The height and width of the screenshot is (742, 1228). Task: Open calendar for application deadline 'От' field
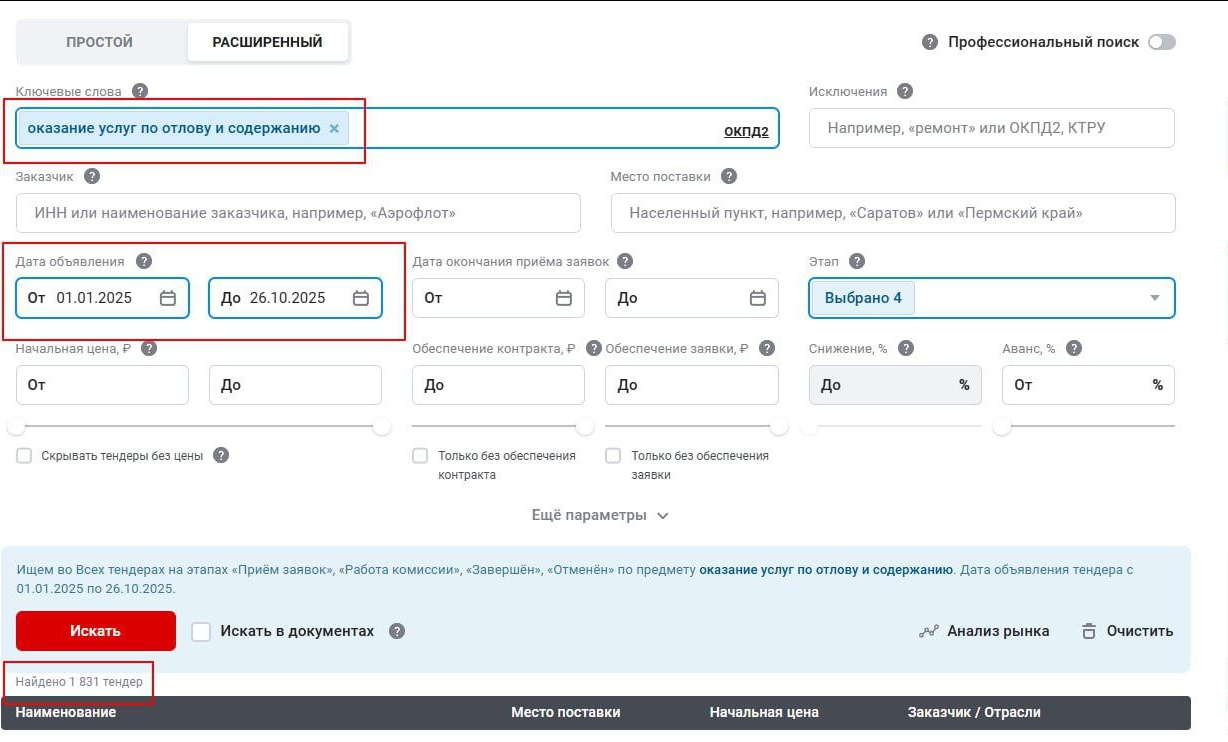[x=564, y=298]
